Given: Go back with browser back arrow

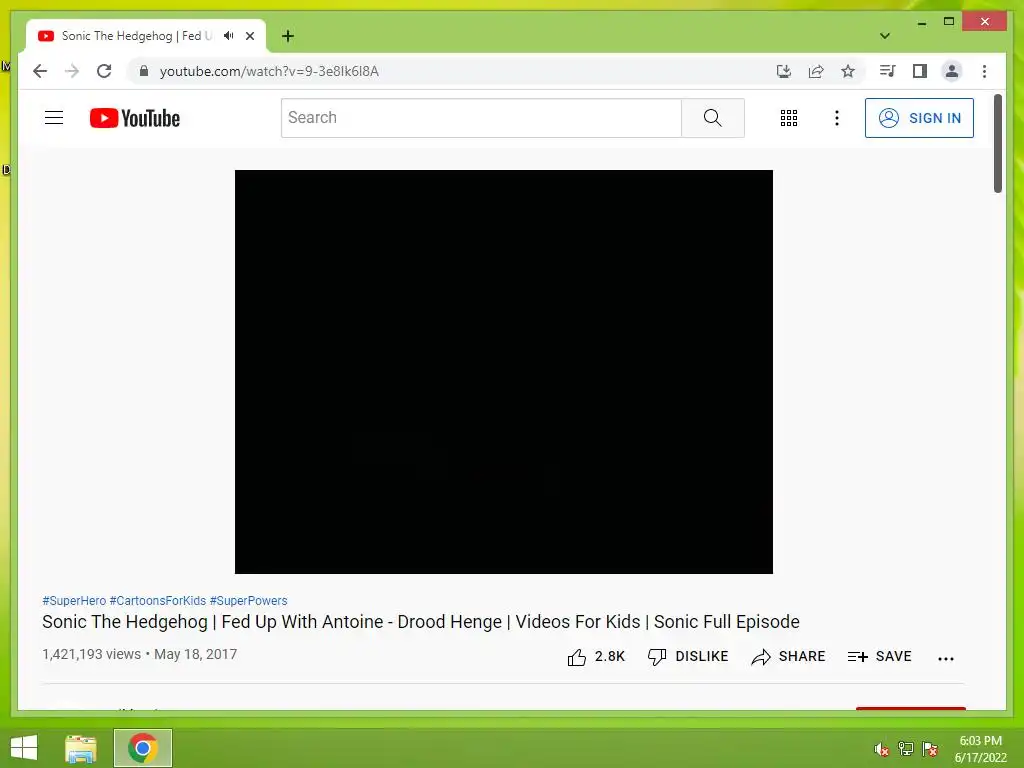Looking at the screenshot, I should coord(40,71).
